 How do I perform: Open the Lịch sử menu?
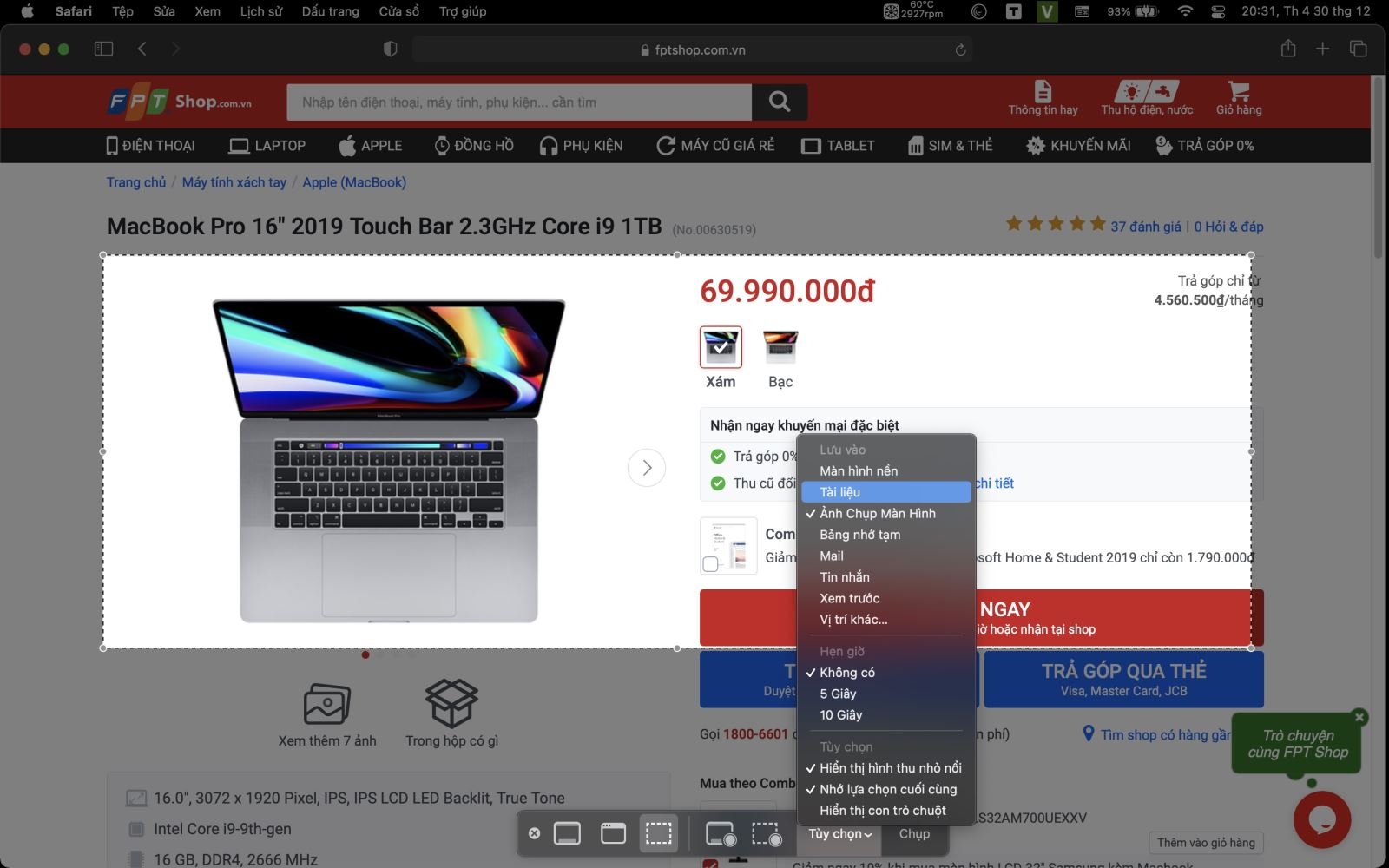click(x=261, y=11)
